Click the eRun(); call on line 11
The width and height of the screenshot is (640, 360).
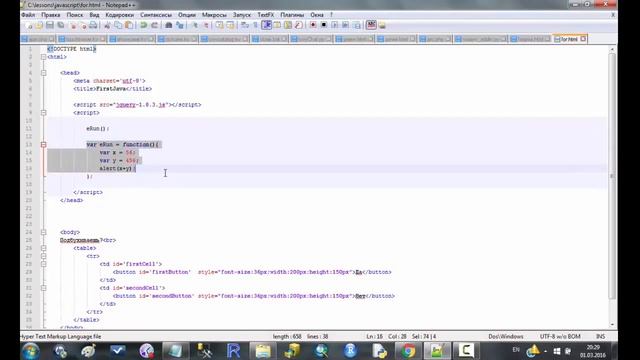click(x=98, y=129)
